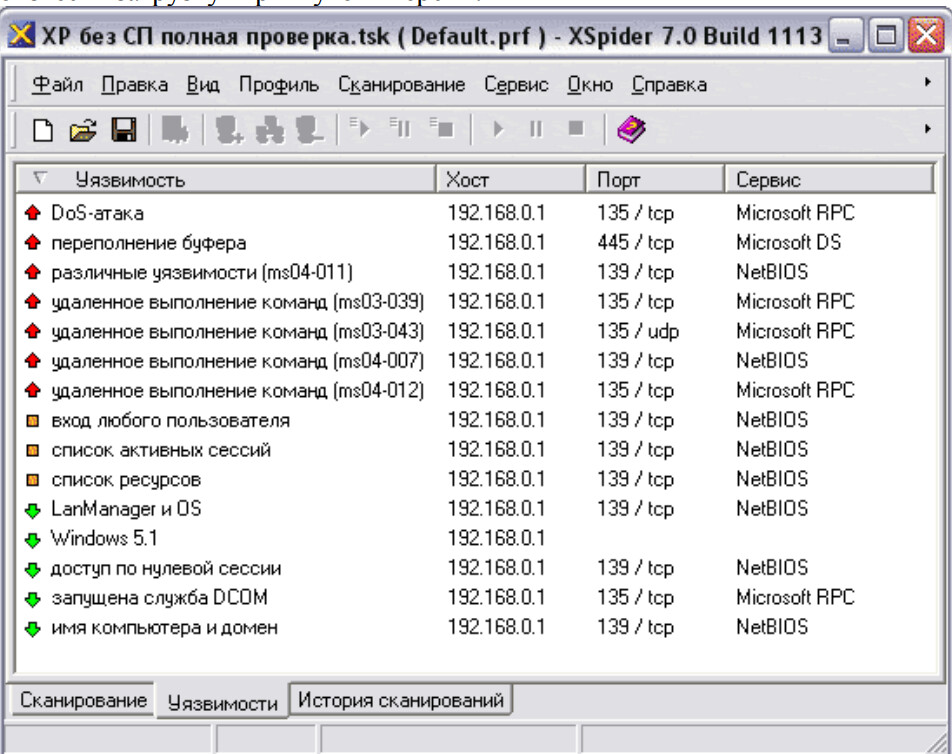Expand the menu bar overflow arrow
952x754 pixels.
click(x=927, y=85)
